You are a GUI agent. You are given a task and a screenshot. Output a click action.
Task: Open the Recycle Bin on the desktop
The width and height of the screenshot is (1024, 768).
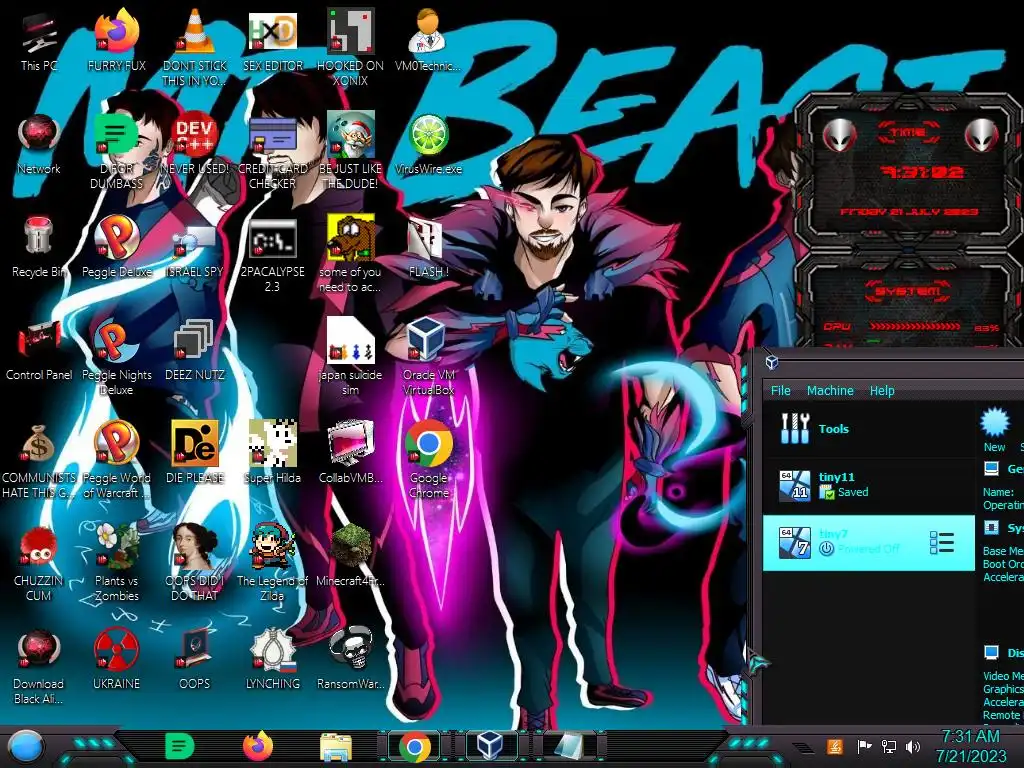pos(39,248)
